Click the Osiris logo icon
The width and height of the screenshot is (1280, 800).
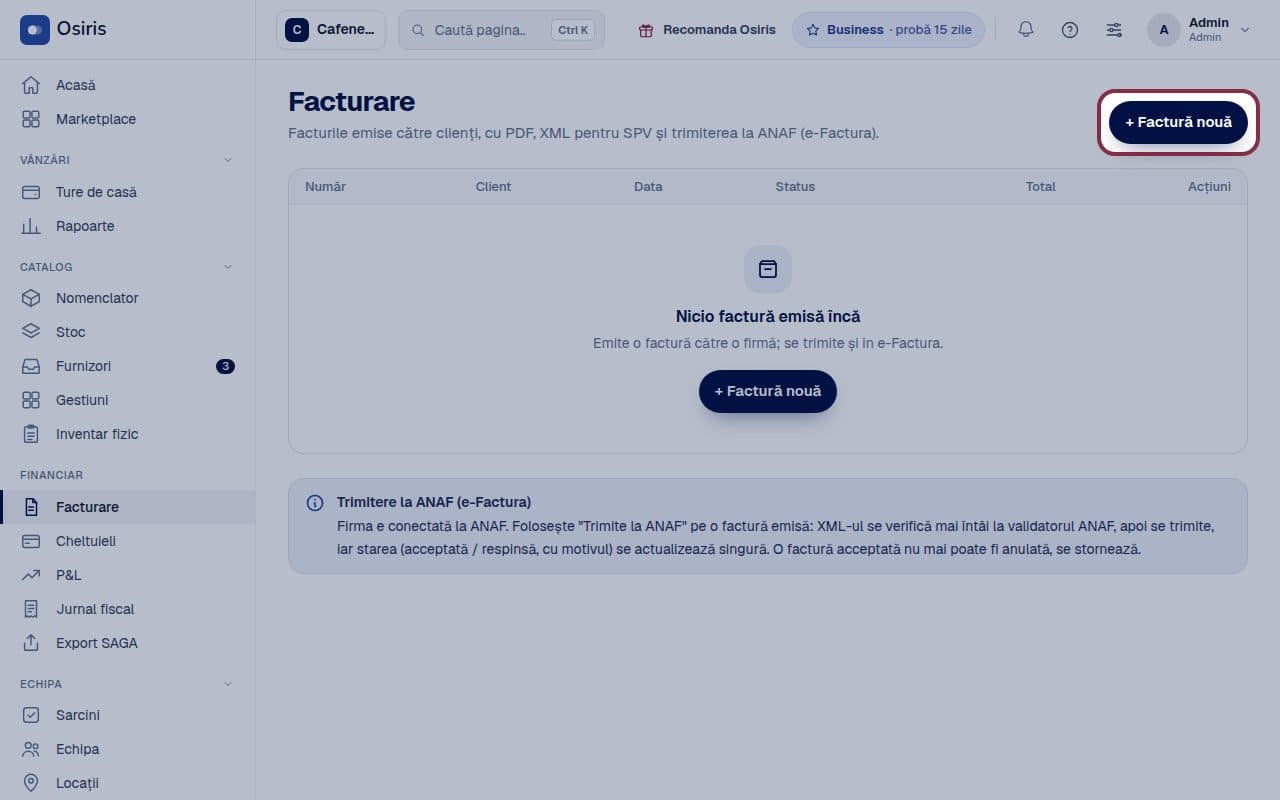[35, 30]
